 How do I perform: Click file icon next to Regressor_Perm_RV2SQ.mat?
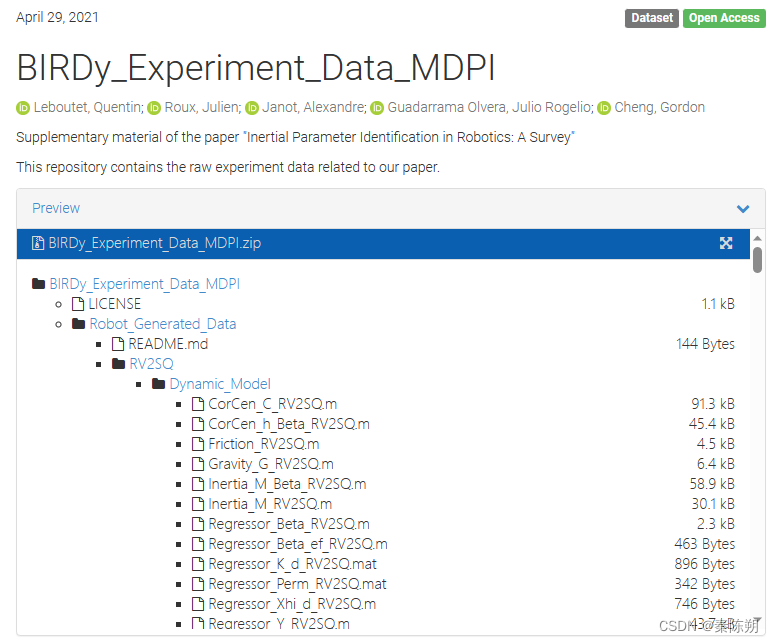[x=198, y=584]
